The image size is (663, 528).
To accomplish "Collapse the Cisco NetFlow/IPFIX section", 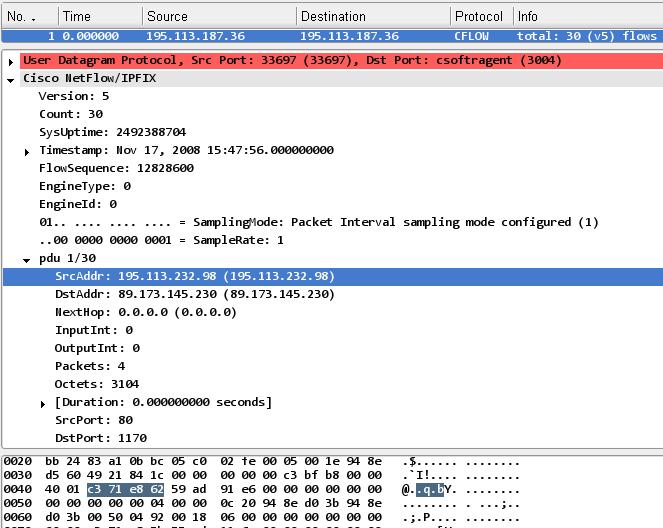I will [x=11, y=80].
